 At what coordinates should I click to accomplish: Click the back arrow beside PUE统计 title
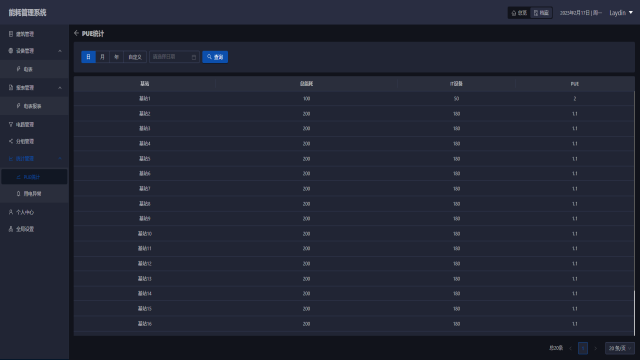tap(76, 33)
